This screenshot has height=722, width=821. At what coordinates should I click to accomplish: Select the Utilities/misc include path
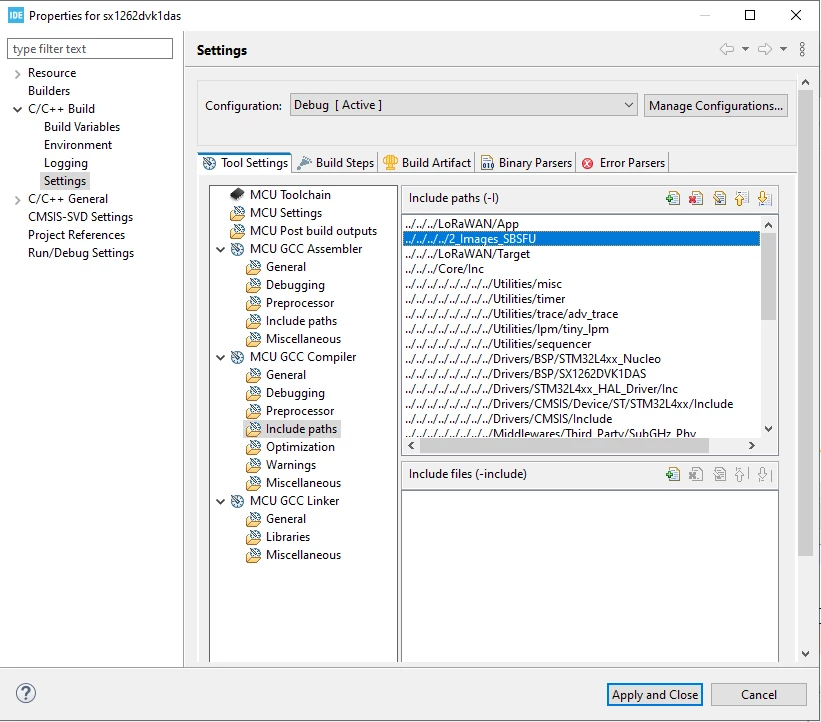coord(483,284)
